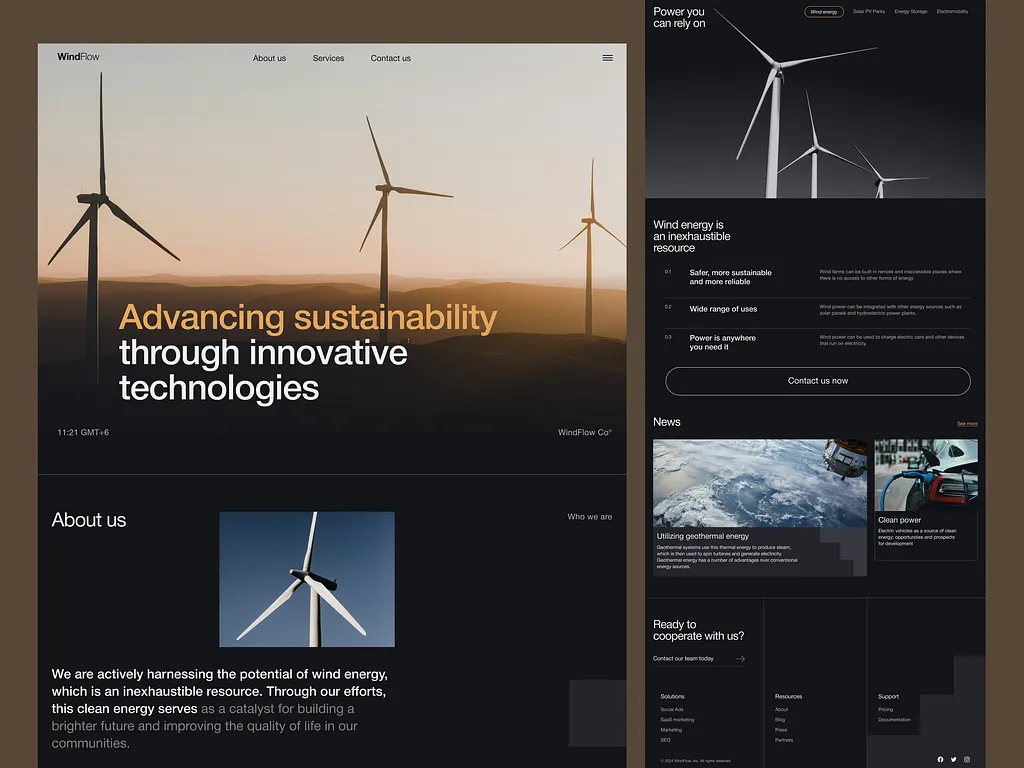
Task: Open the Energy Storage tab
Action: point(910,12)
